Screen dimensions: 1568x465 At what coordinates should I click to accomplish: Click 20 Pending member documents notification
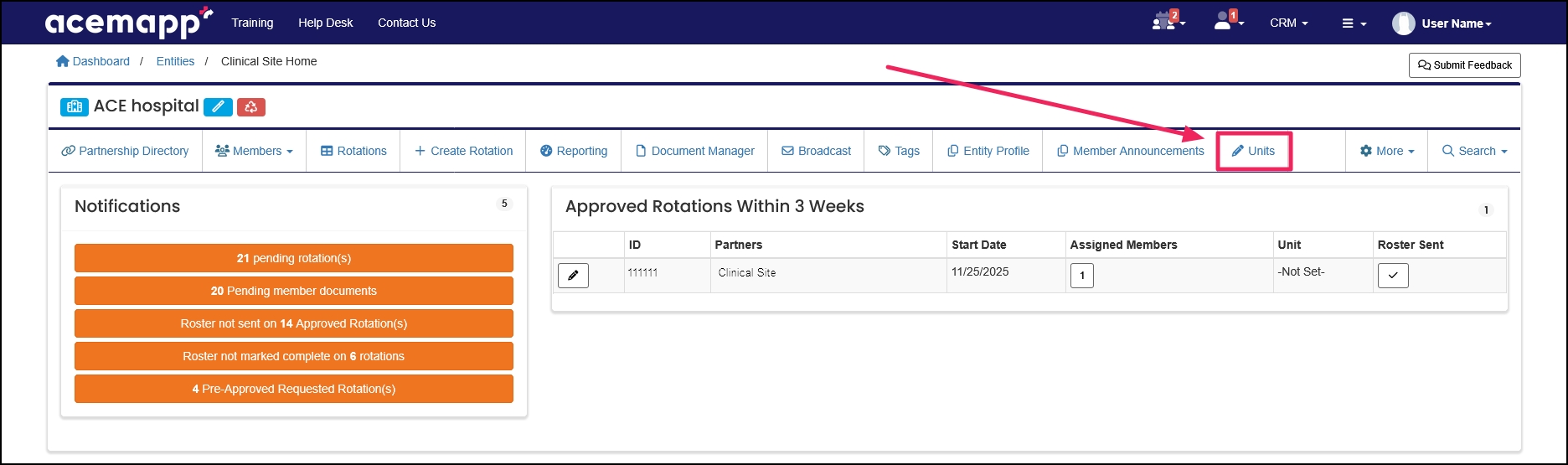point(294,291)
